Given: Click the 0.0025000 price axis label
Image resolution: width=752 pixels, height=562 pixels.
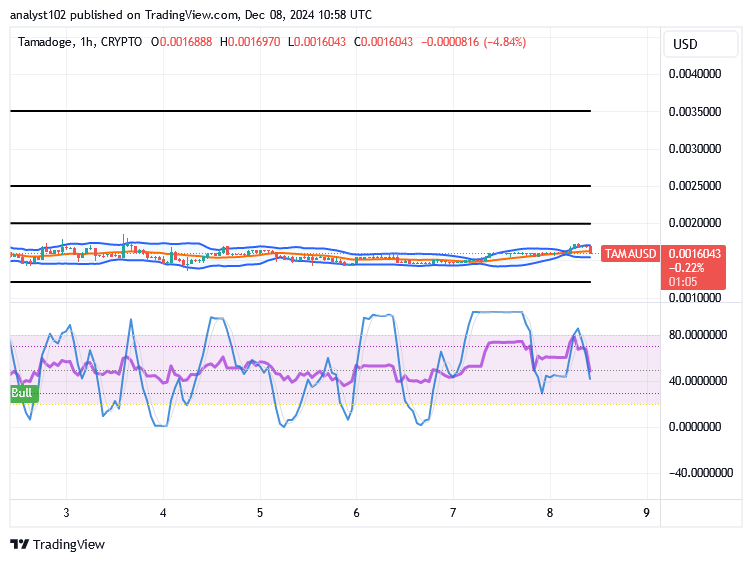Looking at the screenshot, I should [695, 186].
